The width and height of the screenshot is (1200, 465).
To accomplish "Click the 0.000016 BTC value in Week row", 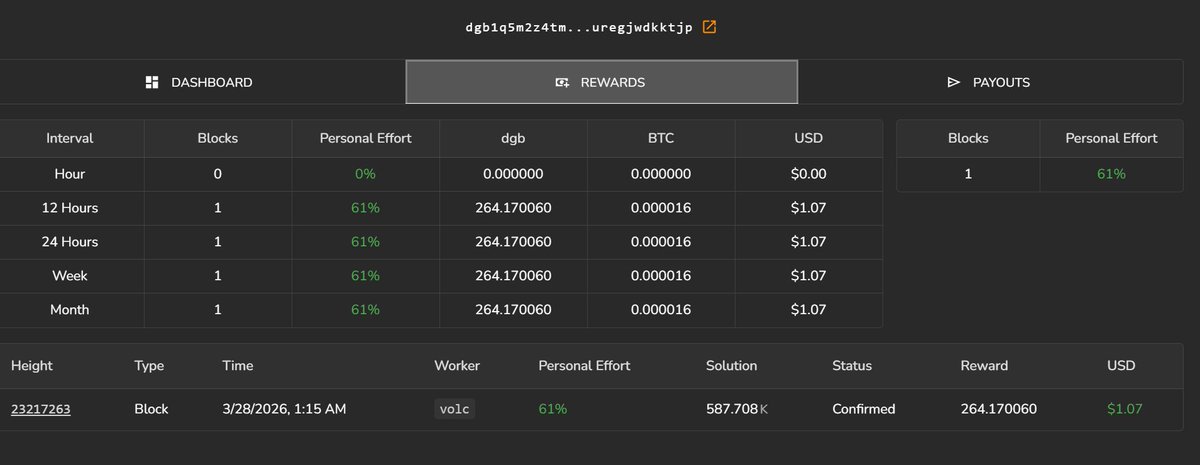I will tap(661, 276).
